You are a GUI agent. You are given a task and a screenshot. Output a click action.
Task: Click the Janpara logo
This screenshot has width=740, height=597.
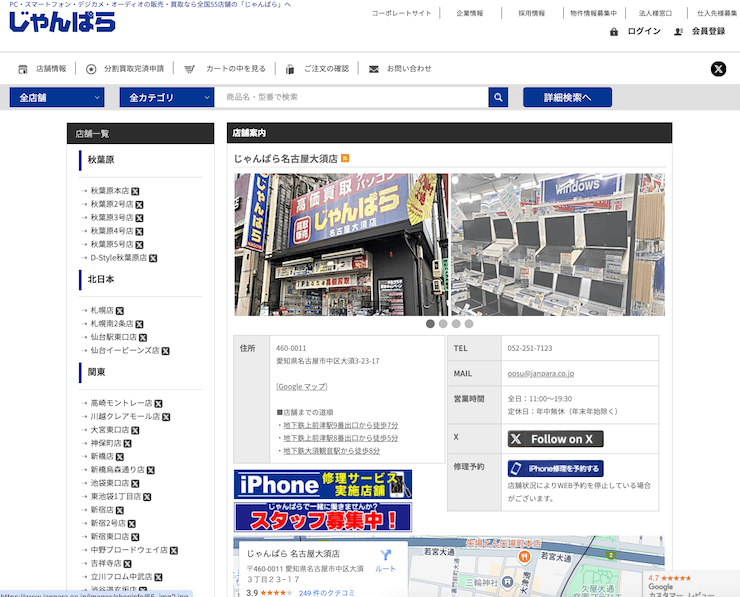click(62, 21)
